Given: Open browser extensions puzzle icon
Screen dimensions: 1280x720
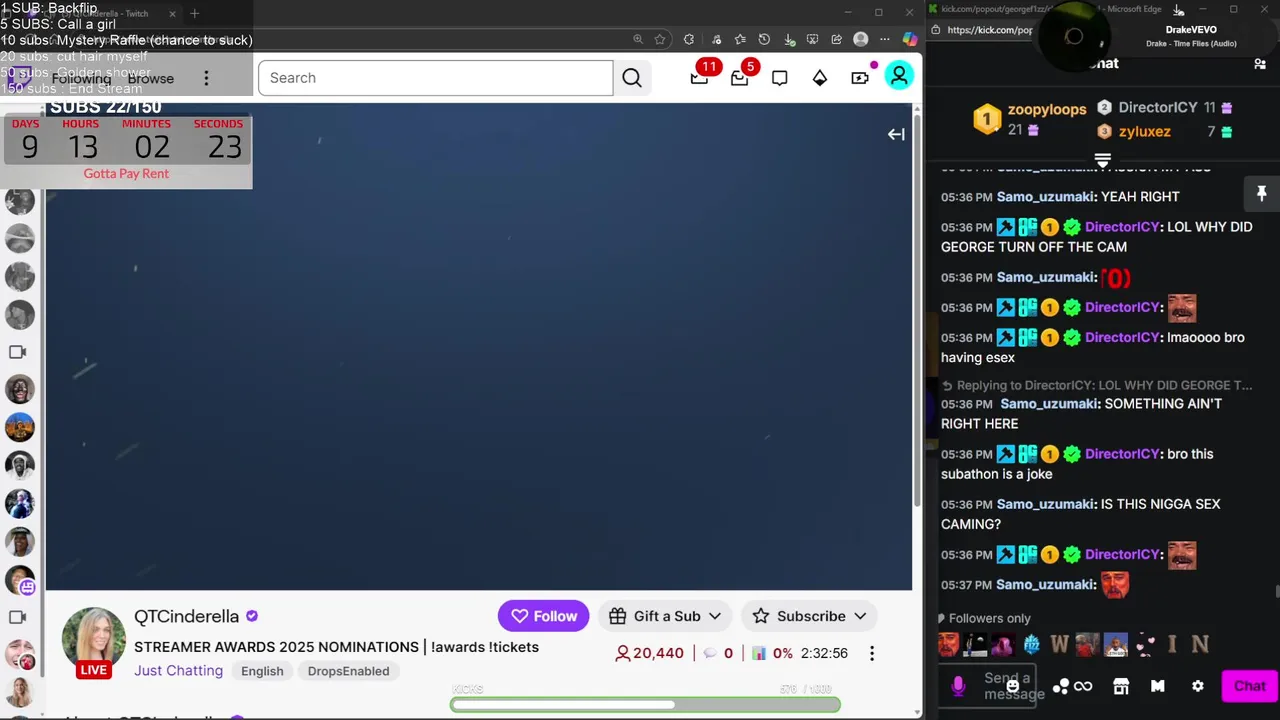Looking at the screenshot, I should [689, 39].
